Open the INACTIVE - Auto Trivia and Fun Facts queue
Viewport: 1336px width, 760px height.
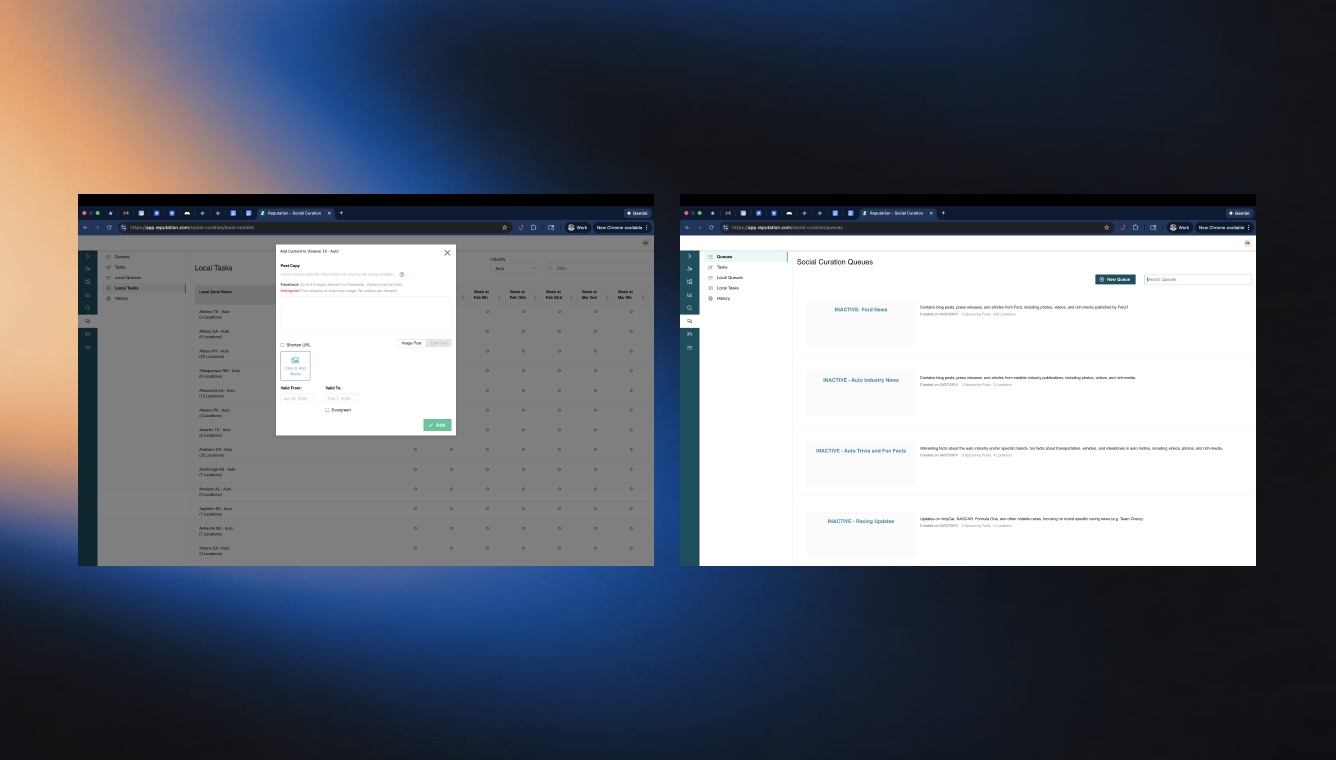click(x=861, y=451)
